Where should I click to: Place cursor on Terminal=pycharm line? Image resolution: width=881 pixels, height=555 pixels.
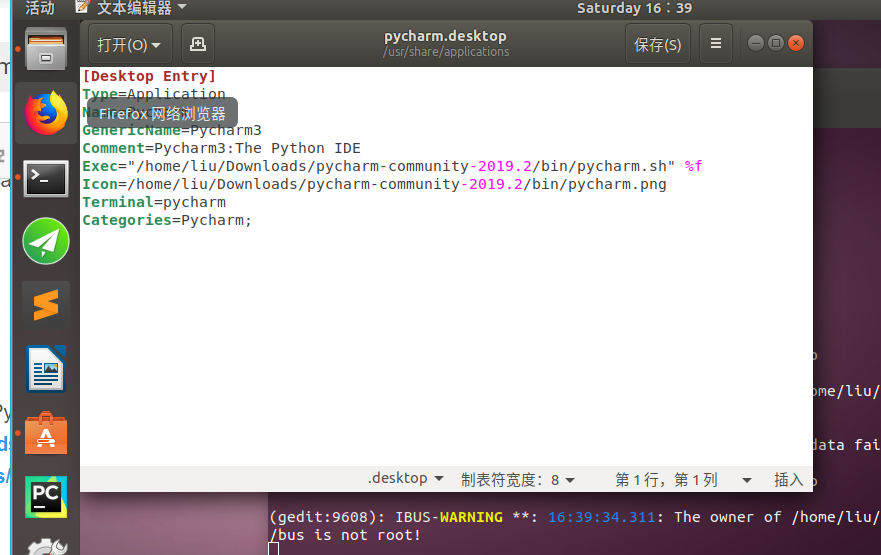tap(154, 202)
